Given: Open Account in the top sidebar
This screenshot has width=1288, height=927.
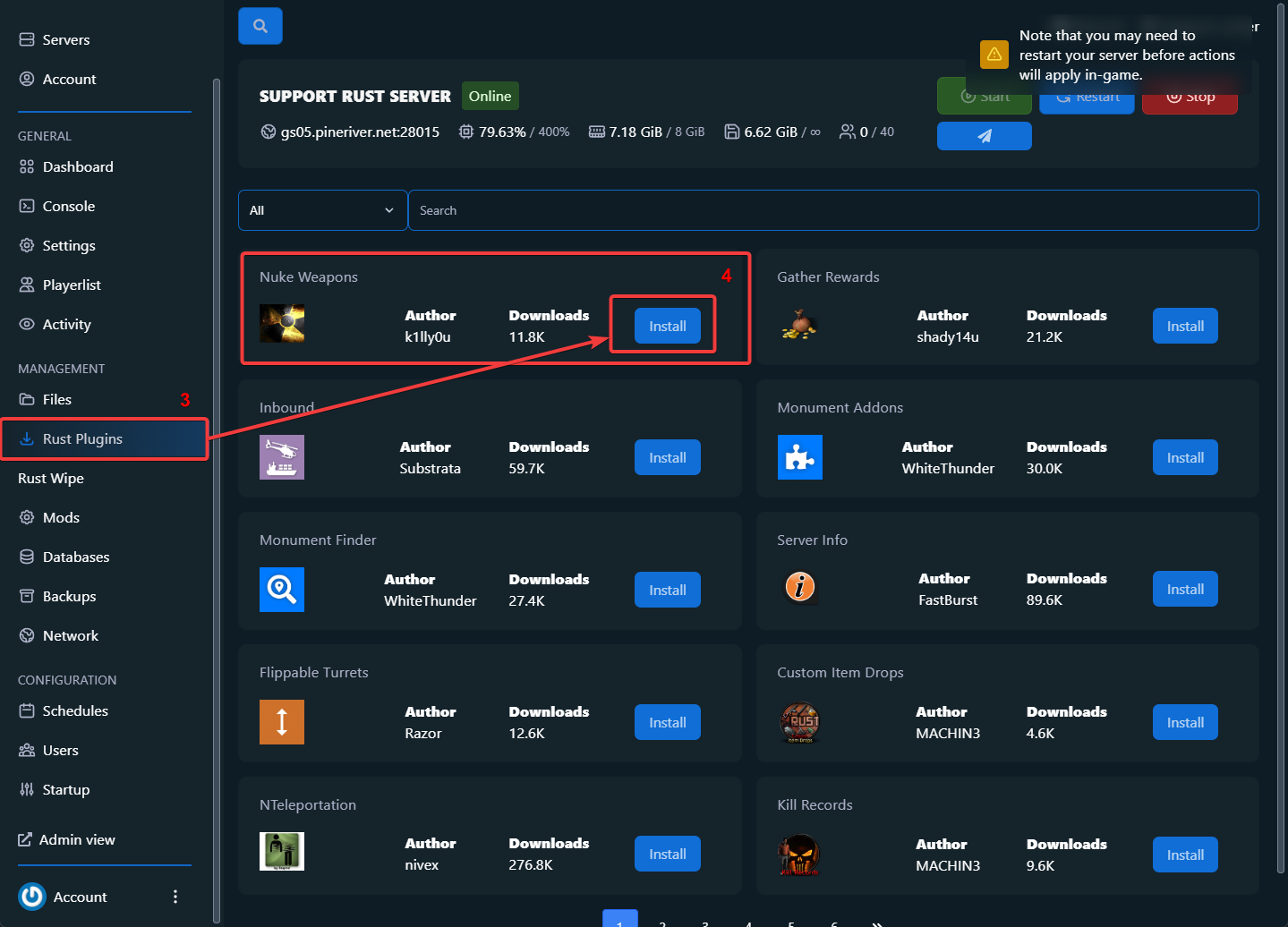Looking at the screenshot, I should (57, 79).
